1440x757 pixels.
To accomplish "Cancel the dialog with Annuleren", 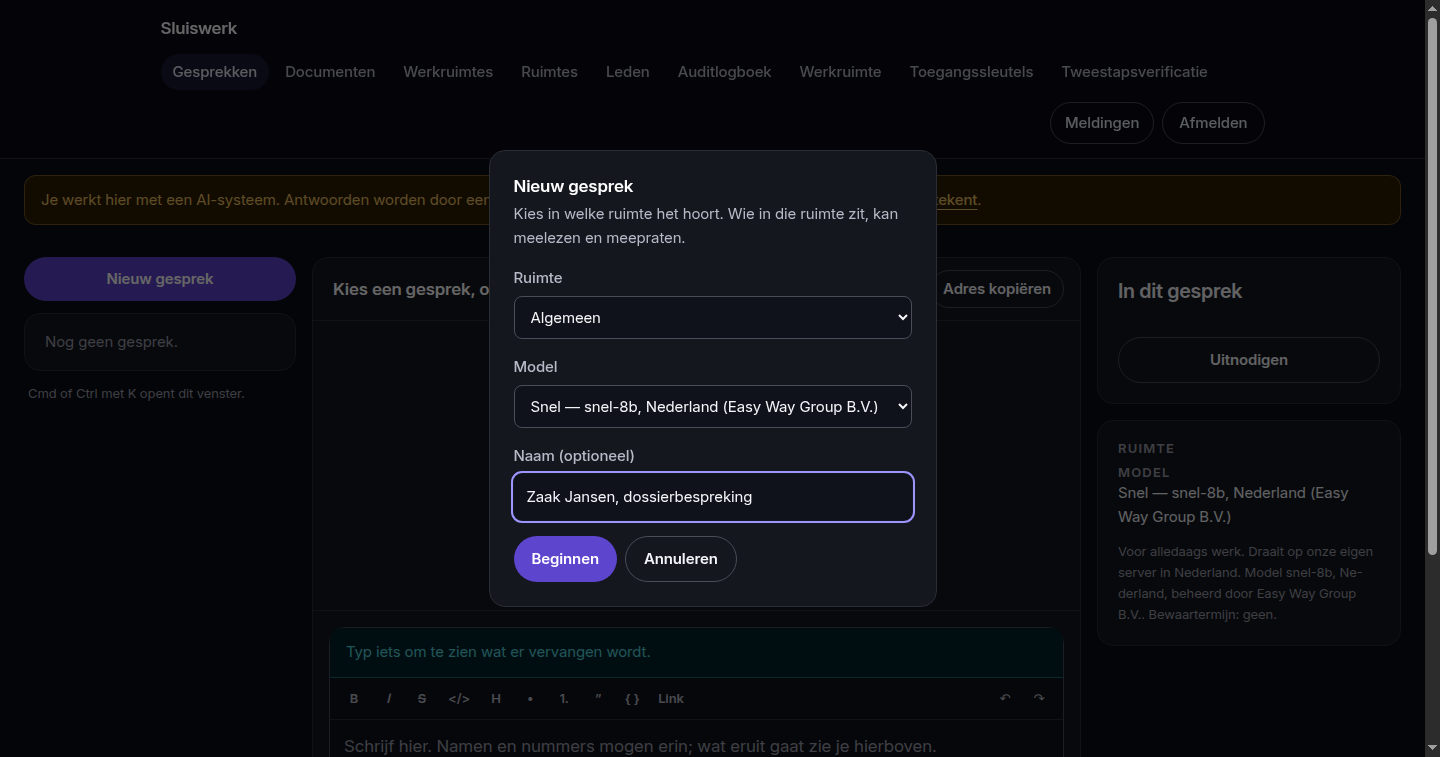I will click(681, 559).
